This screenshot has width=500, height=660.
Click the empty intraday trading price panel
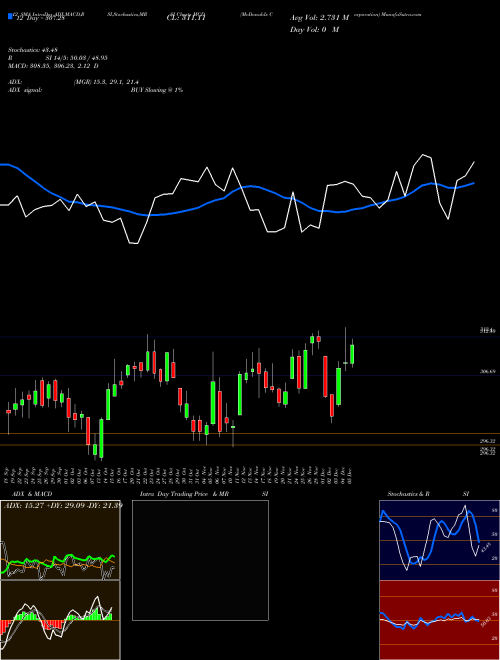200,560
